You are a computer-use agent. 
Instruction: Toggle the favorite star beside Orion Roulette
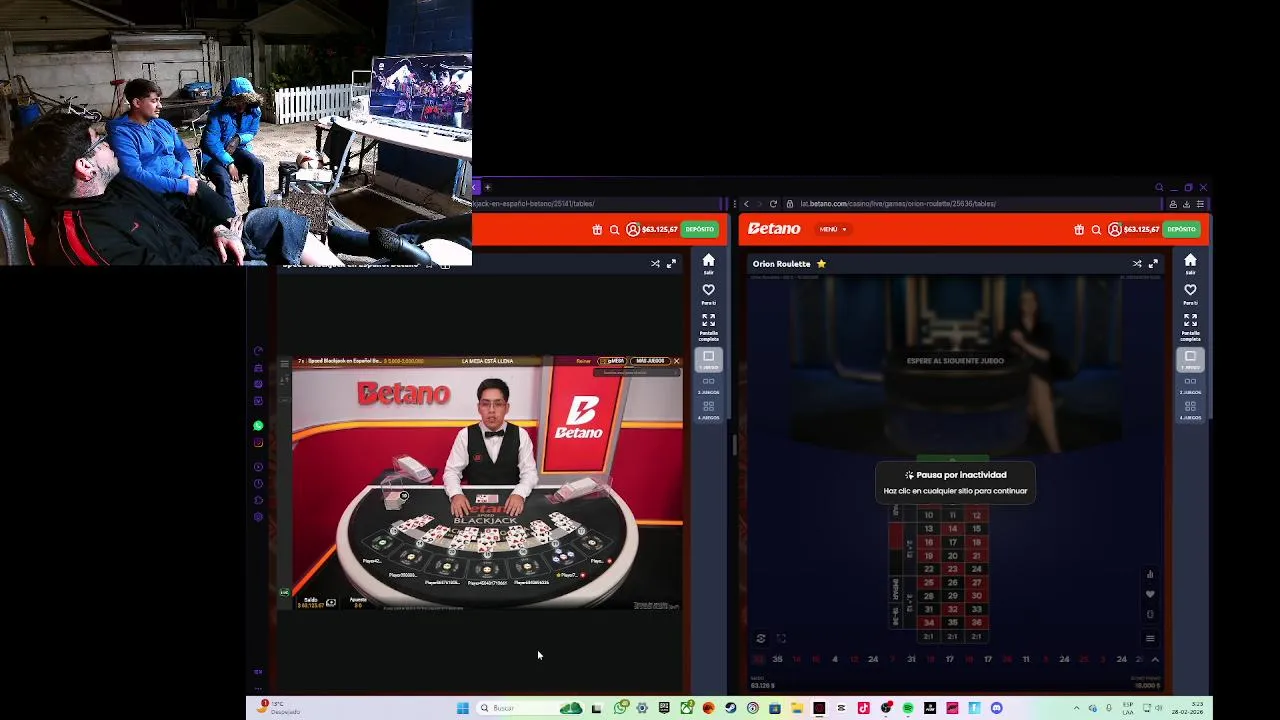tap(821, 264)
